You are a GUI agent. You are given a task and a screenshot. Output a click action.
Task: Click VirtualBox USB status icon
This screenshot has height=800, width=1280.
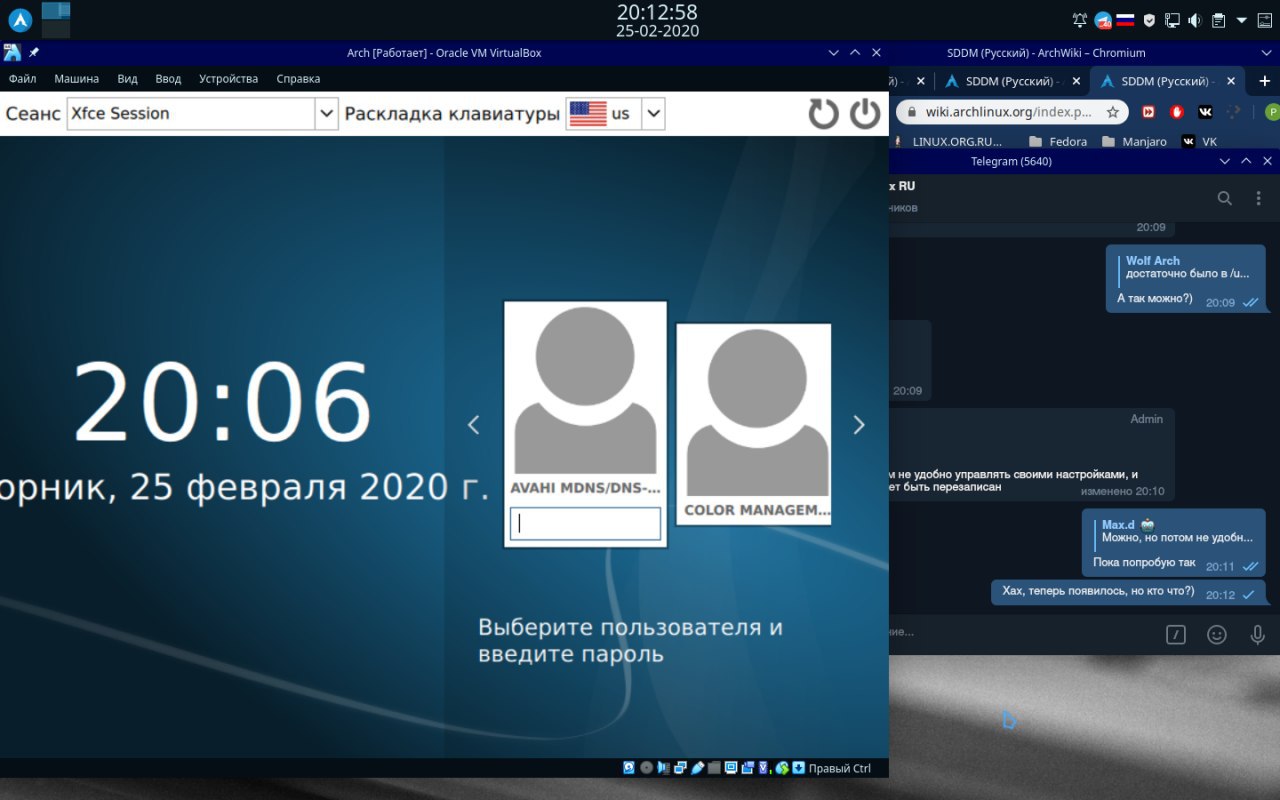(x=697, y=768)
